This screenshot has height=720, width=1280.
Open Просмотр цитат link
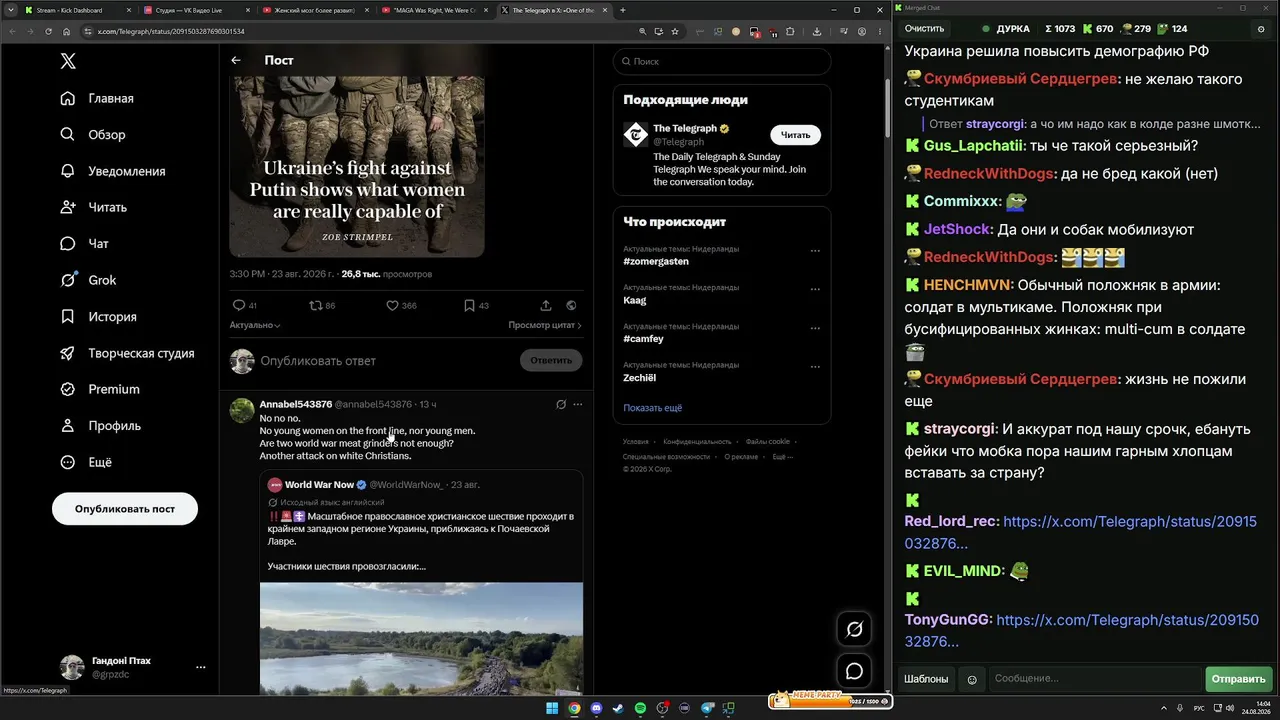[545, 325]
